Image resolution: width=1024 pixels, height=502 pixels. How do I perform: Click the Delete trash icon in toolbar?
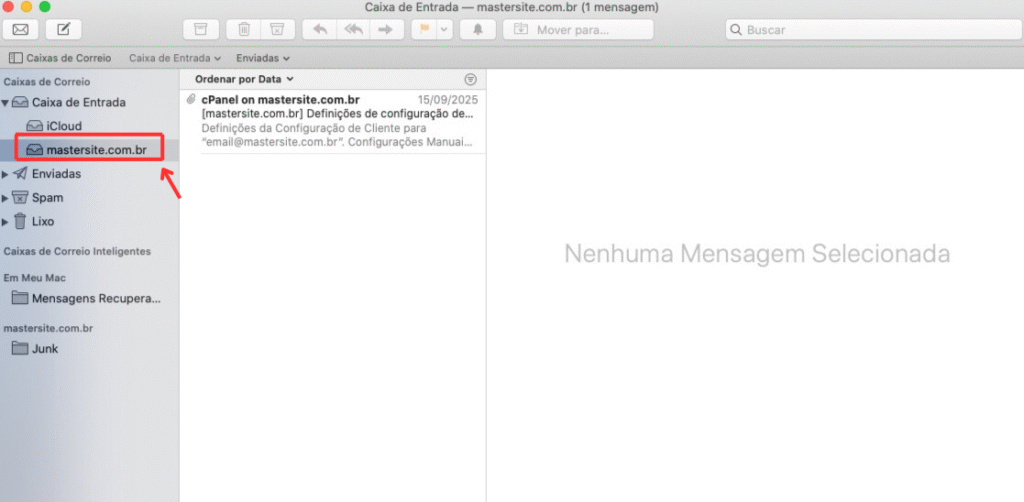point(243,30)
